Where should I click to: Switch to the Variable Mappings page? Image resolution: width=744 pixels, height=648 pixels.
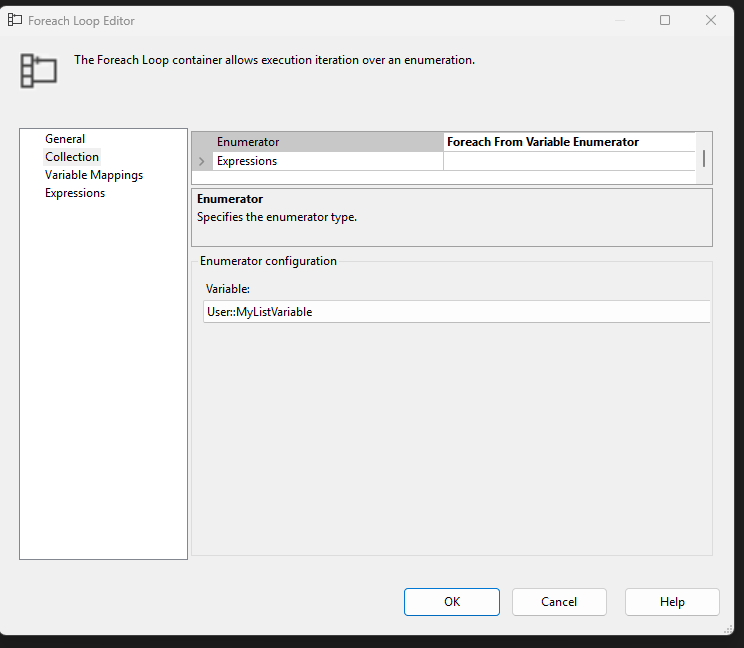tap(94, 175)
